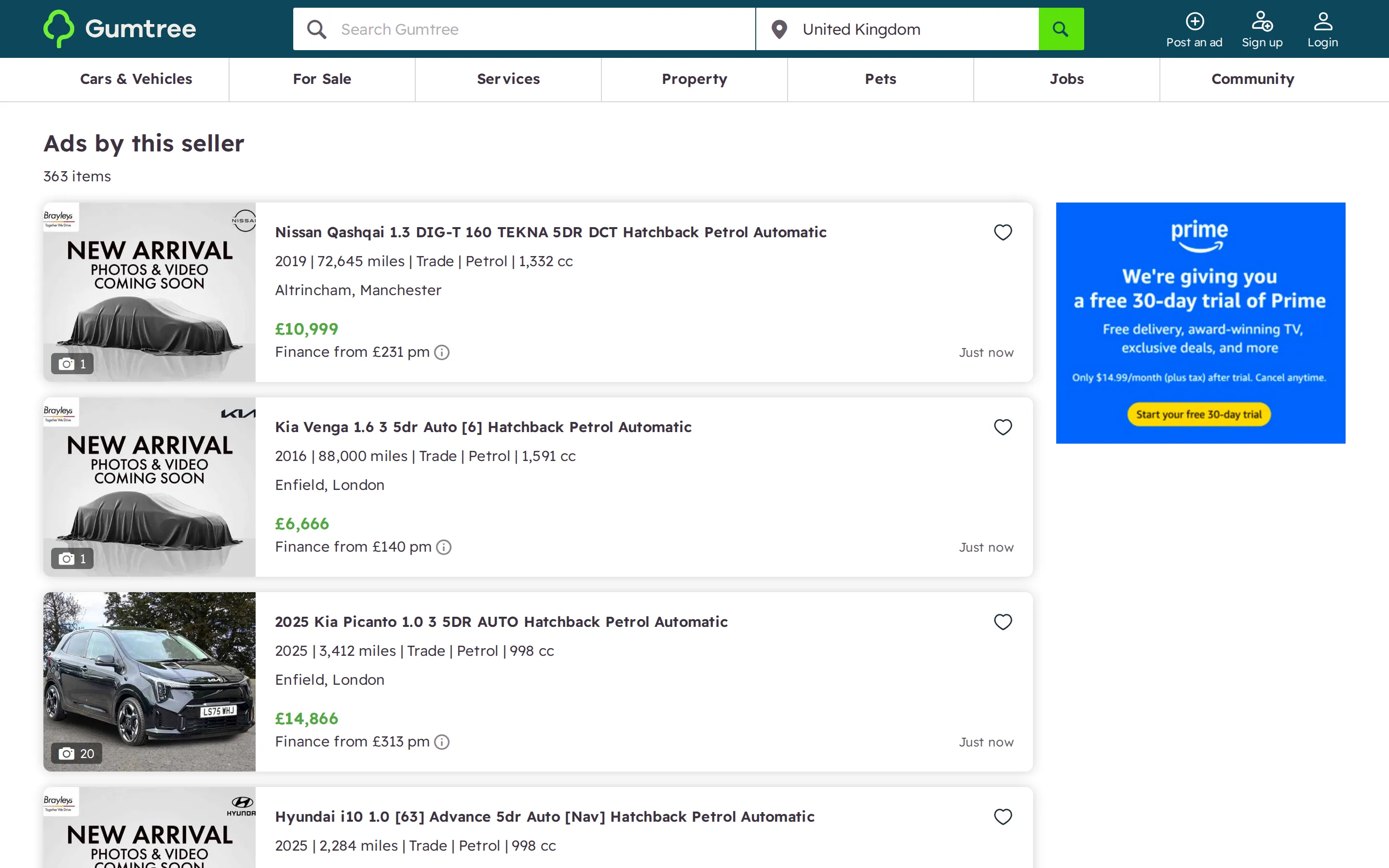Viewport: 1389px width, 868px height.
Task: Favourite the Hyundai i10 listing
Action: click(1003, 817)
